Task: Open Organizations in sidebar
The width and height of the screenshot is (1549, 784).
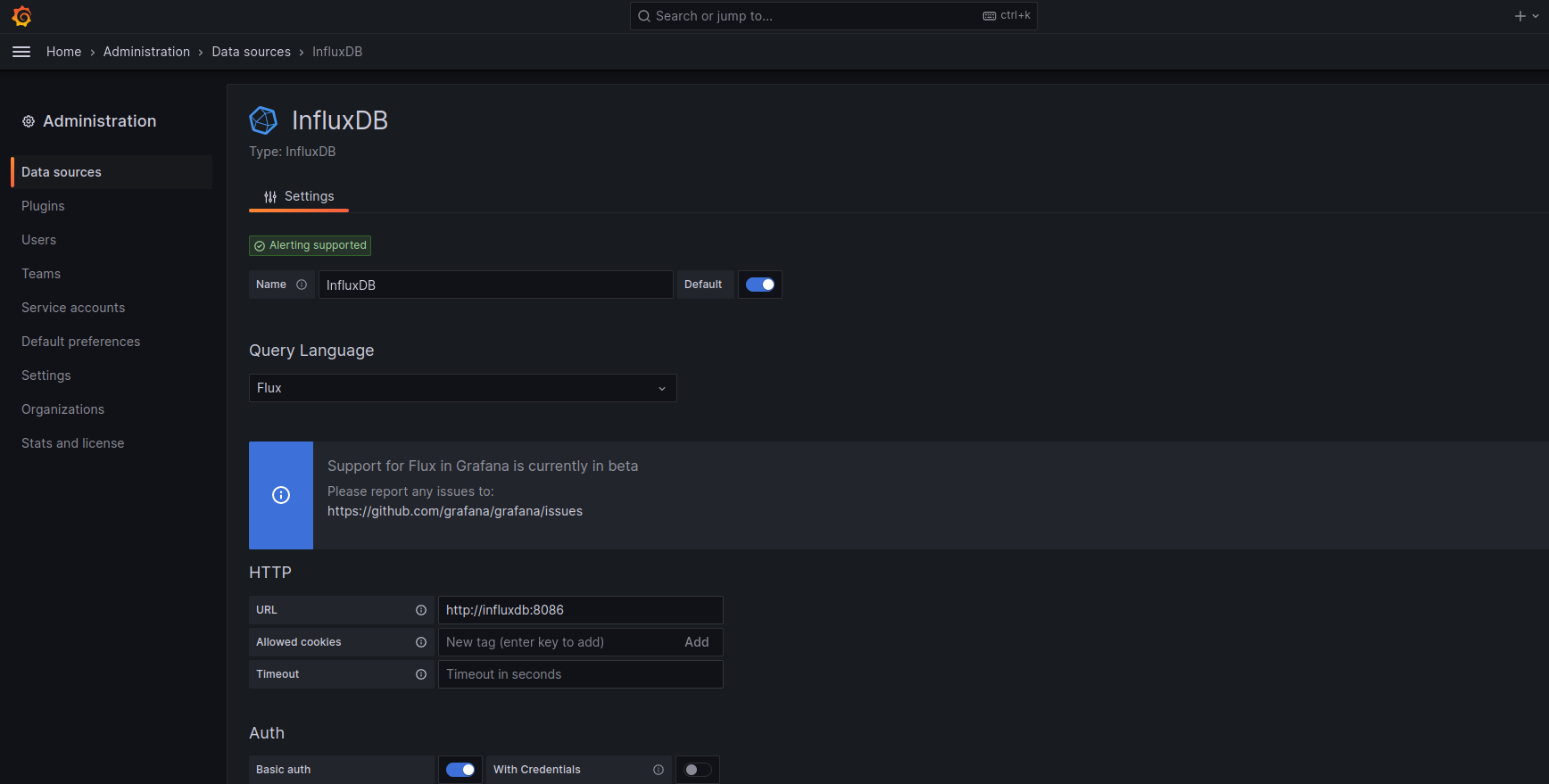Action: pyautogui.click(x=62, y=409)
